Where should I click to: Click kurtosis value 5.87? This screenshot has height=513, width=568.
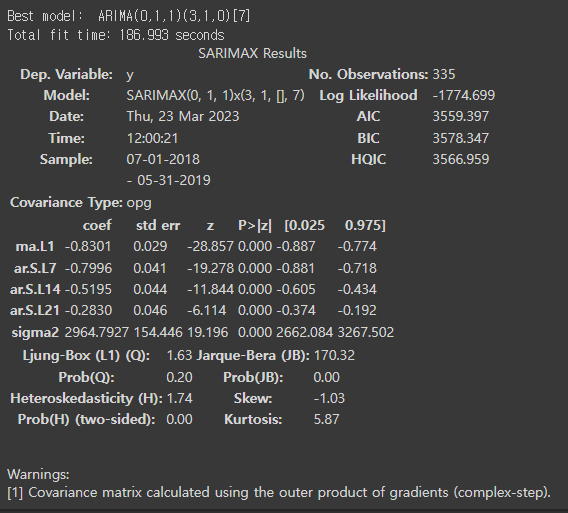point(326,420)
